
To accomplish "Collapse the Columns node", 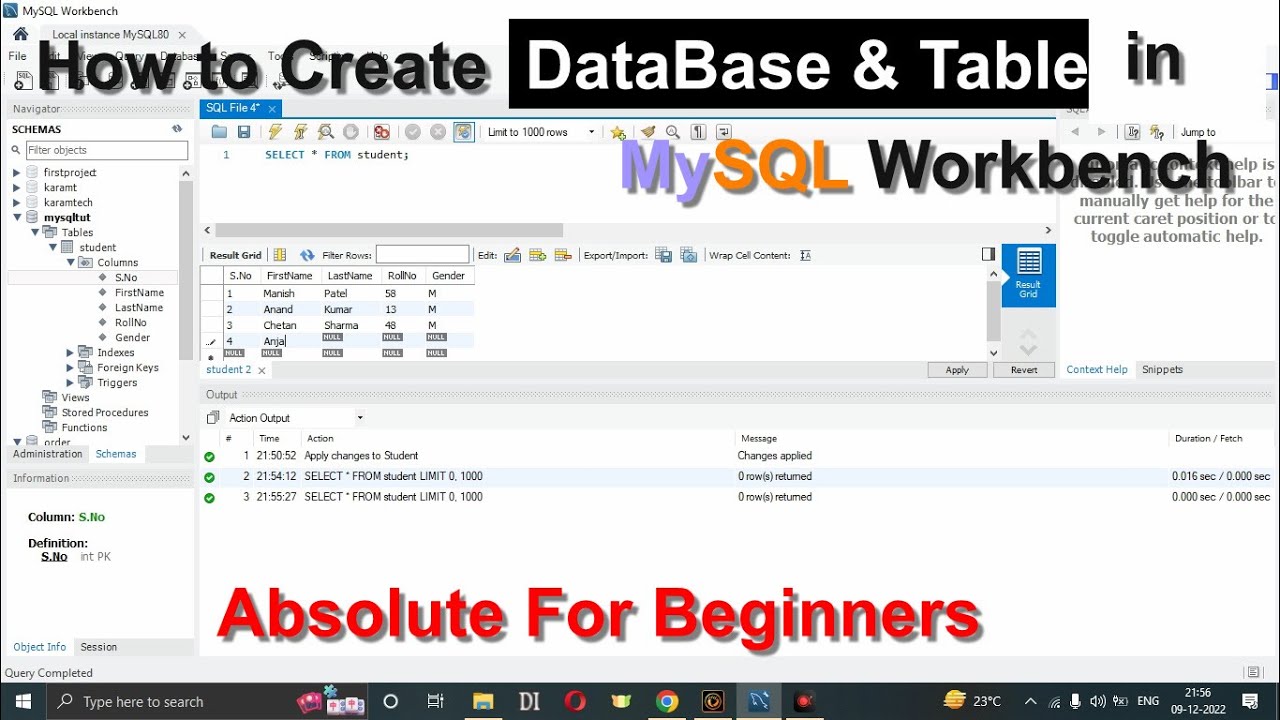I will click(70, 262).
